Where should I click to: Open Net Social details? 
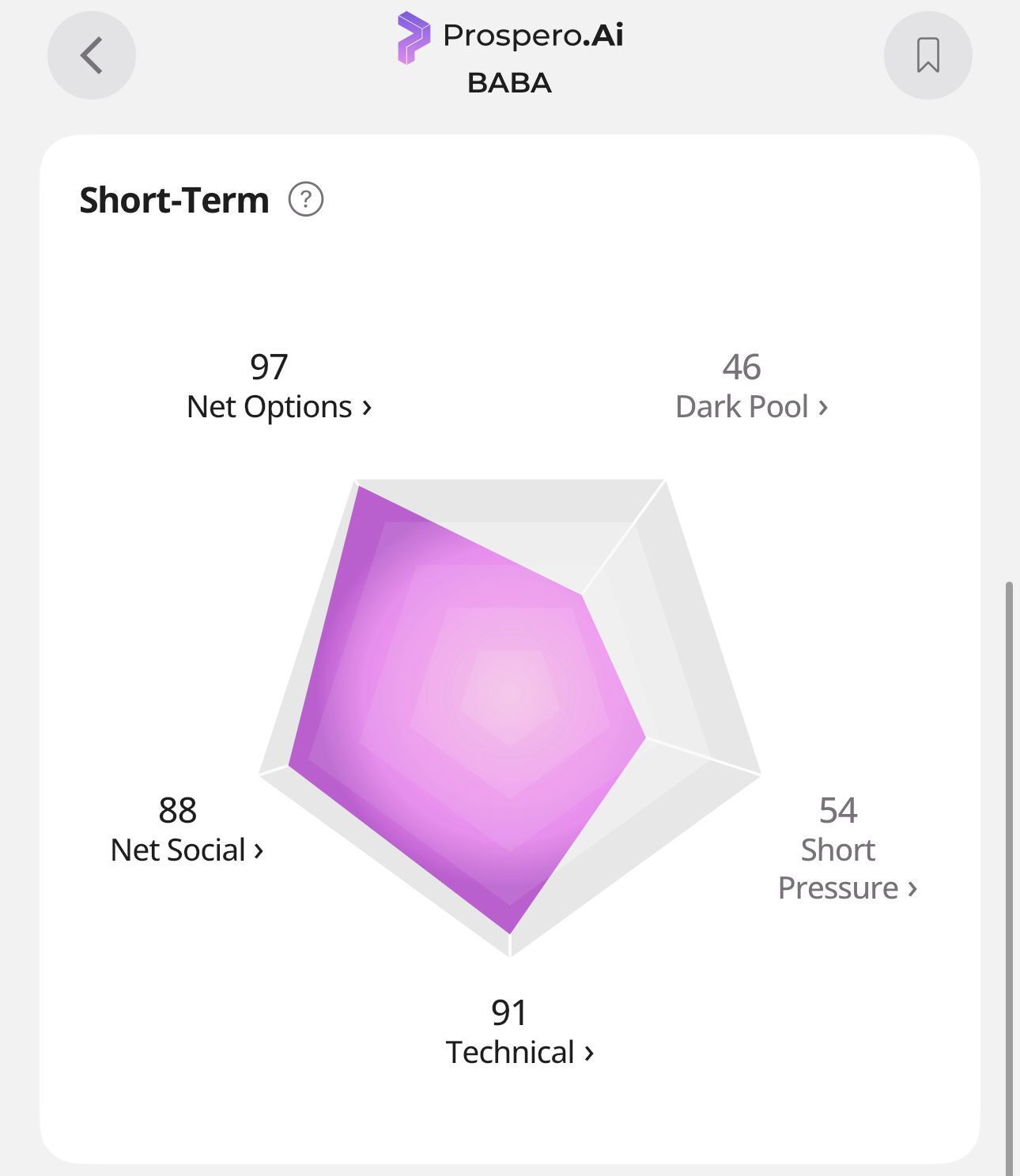coord(187,850)
